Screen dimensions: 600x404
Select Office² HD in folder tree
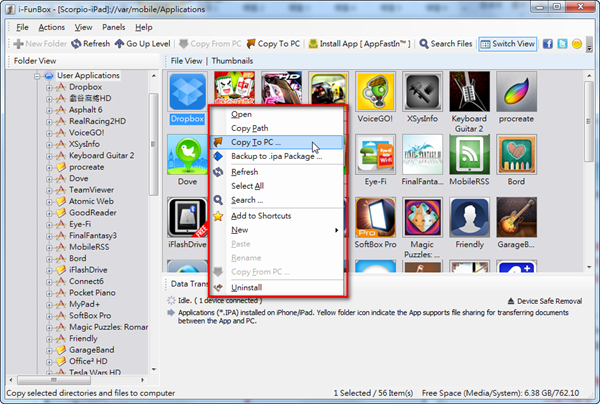(x=88, y=361)
